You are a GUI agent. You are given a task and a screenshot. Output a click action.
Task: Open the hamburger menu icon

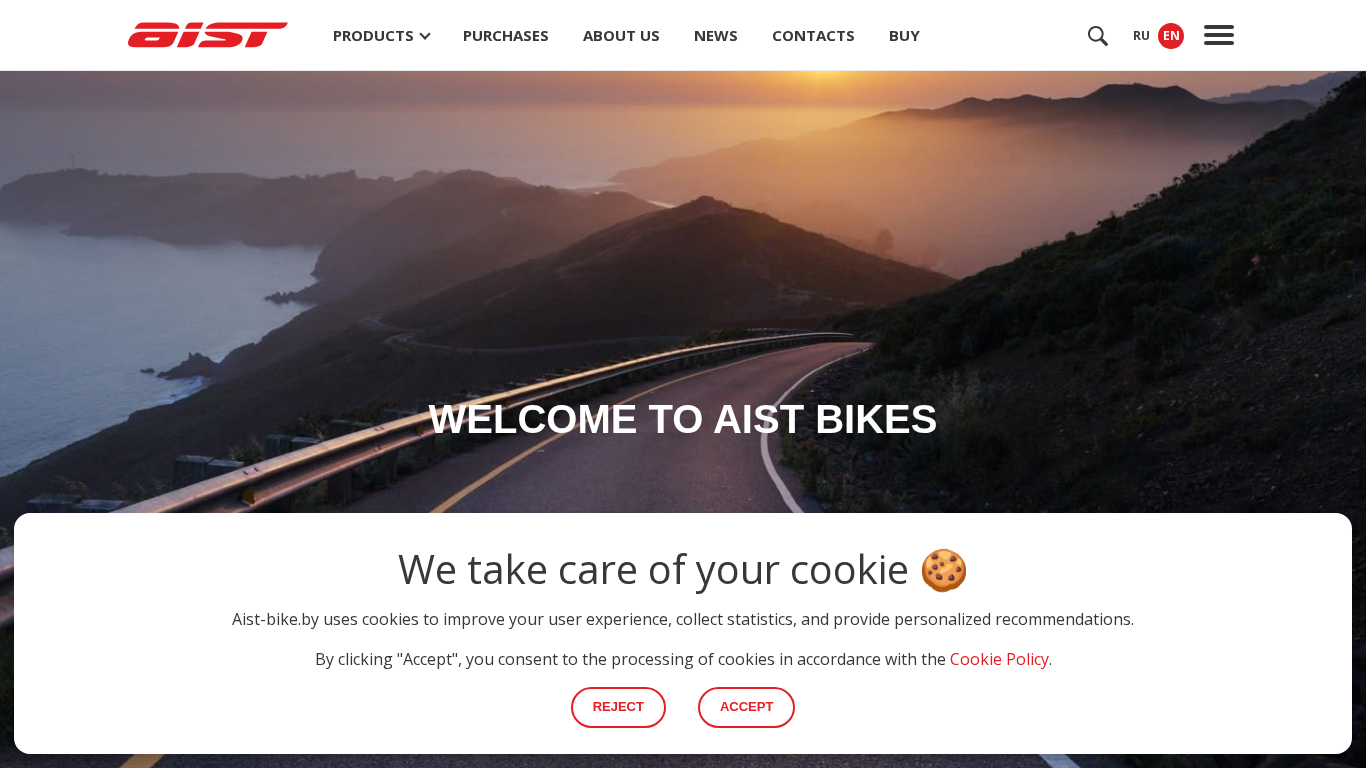[x=1218, y=35]
